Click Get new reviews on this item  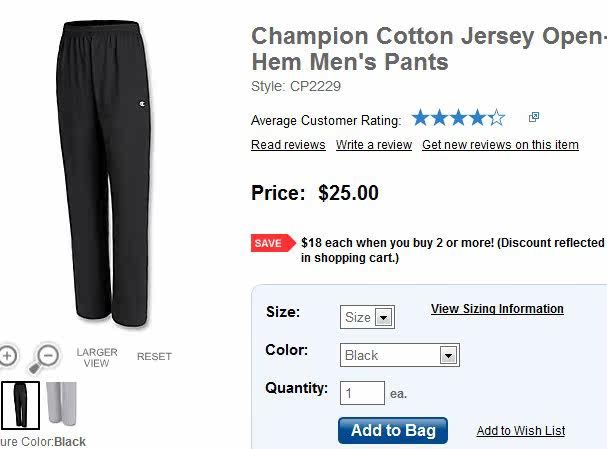point(500,145)
